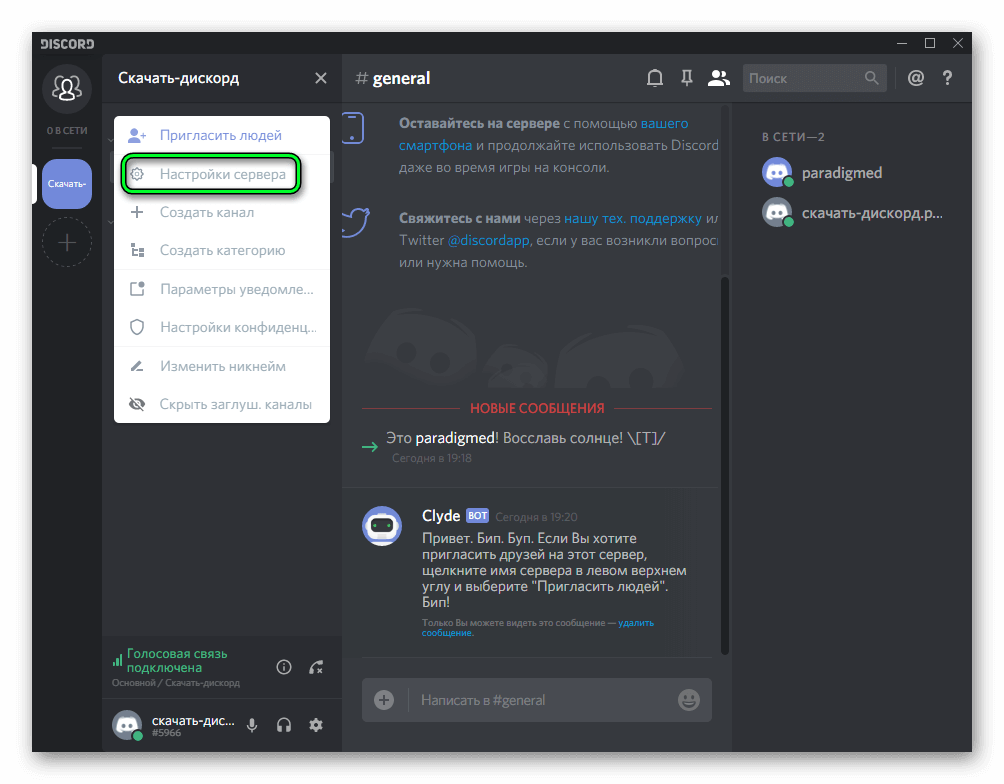Click the pin icon in channel header

tap(687, 77)
